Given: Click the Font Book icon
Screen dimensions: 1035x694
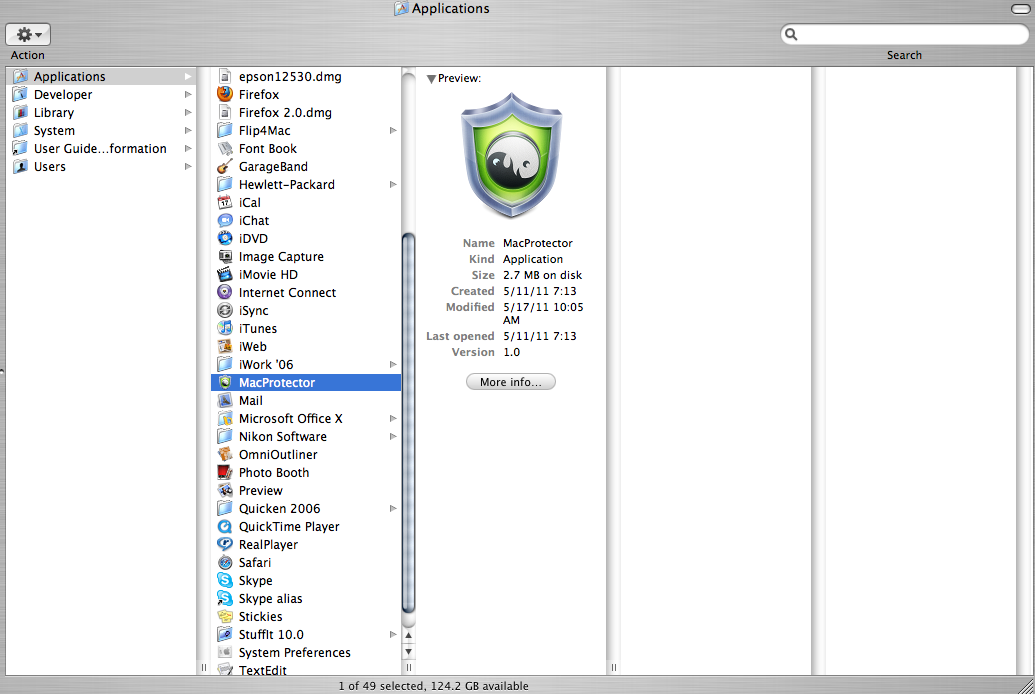Looking at the screenshot, I should pos(225,149).
